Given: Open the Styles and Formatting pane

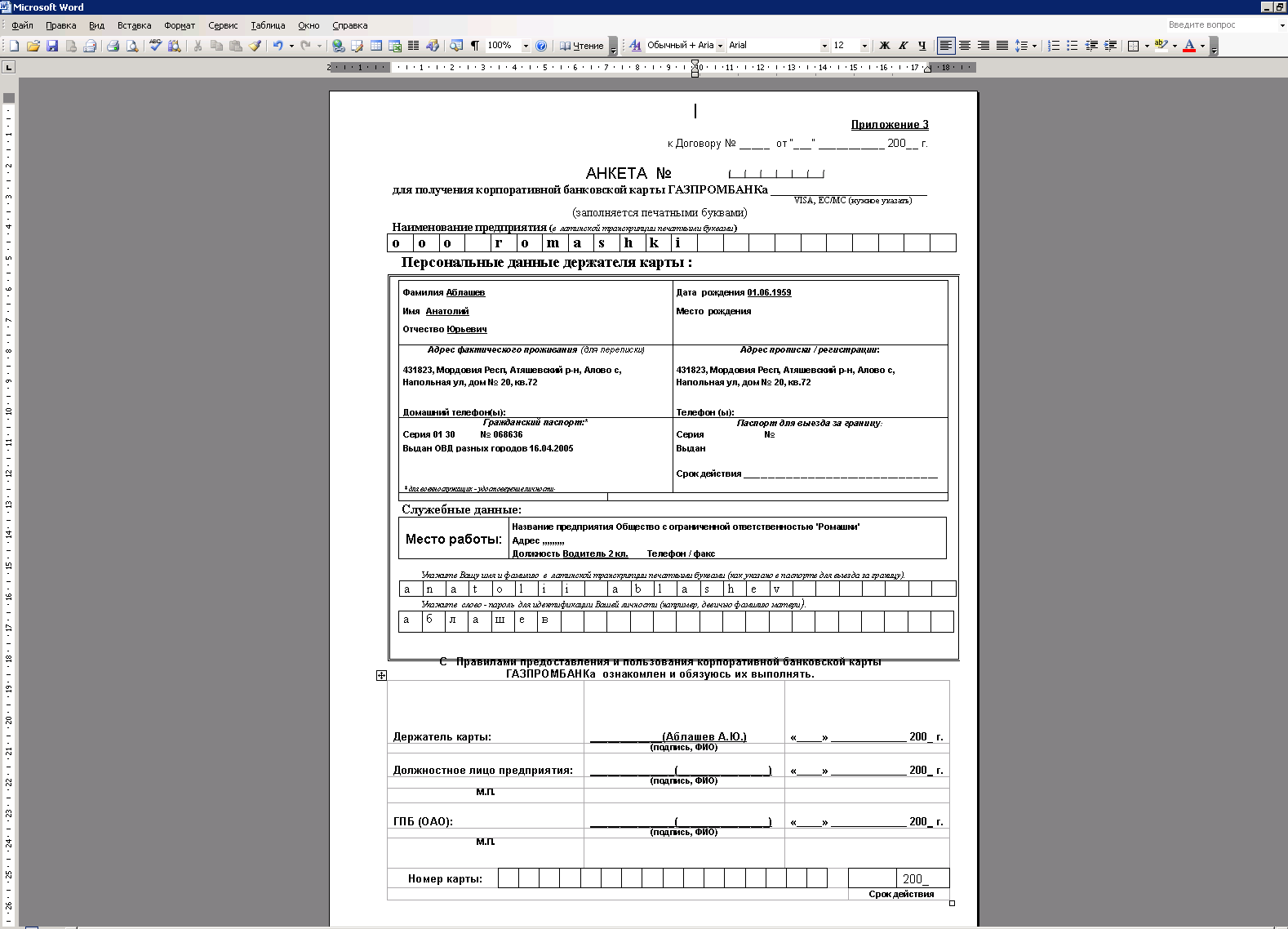Looking at the screenshot, I should coord(635,46).
